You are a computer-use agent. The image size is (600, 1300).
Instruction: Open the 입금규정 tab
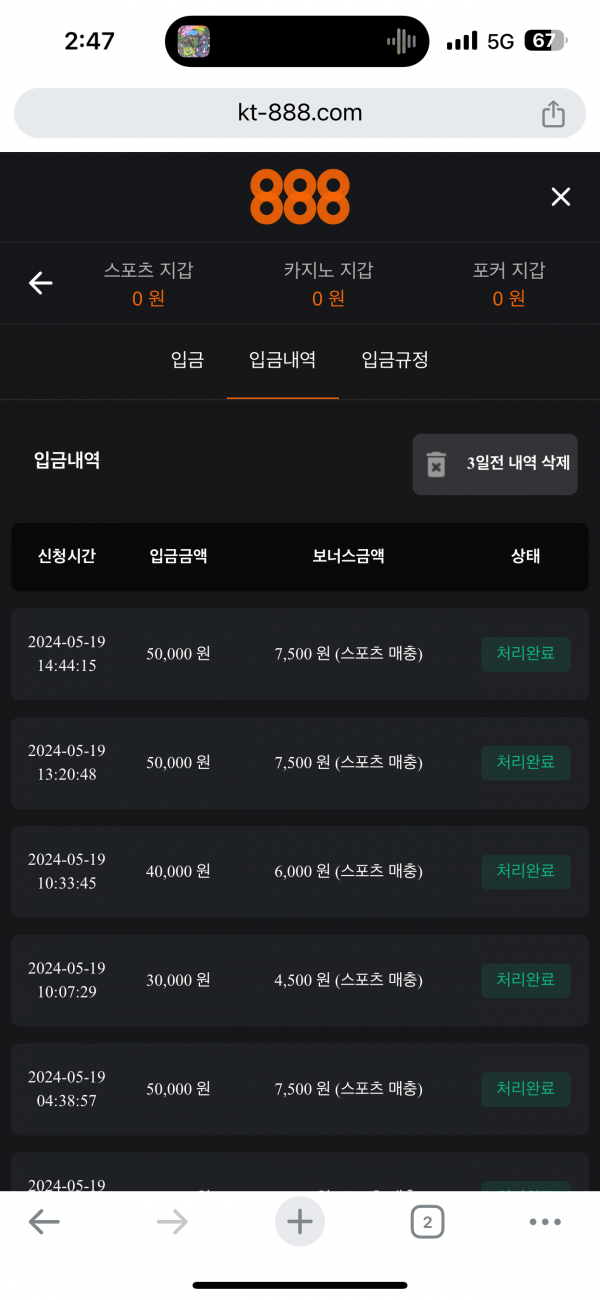pos(395,360)
